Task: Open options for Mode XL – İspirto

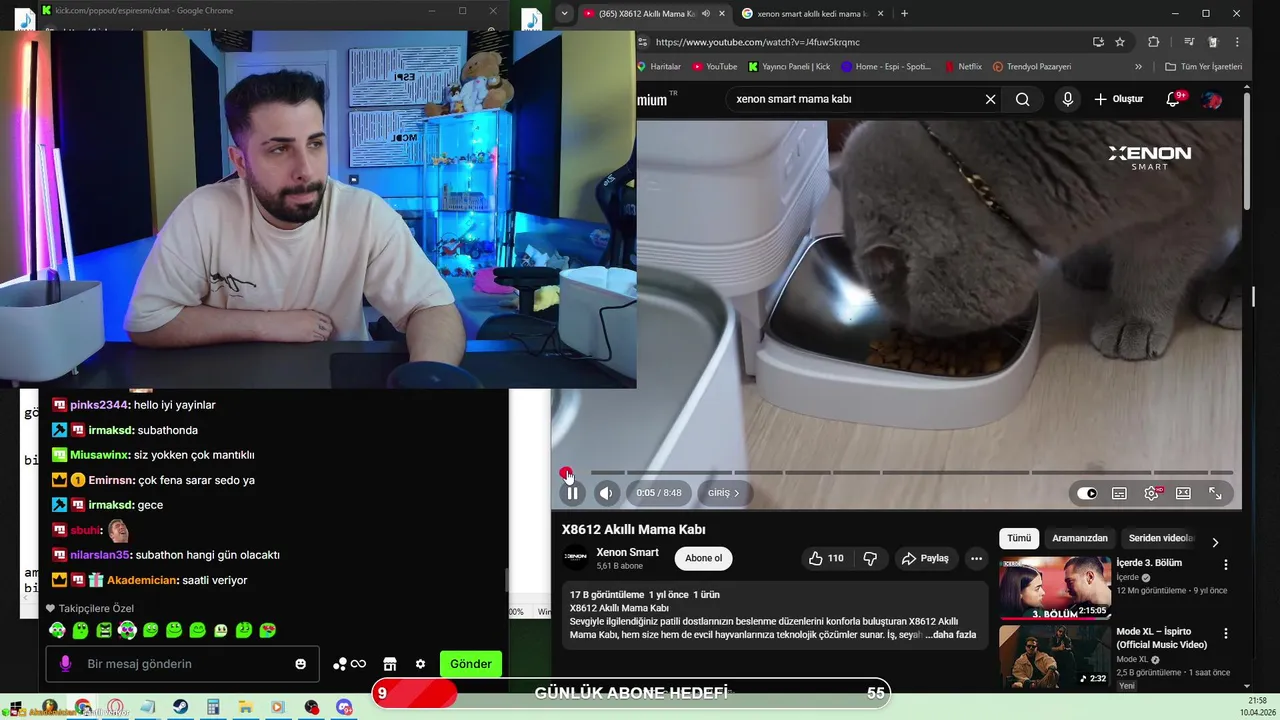Action: (1225, 633)
